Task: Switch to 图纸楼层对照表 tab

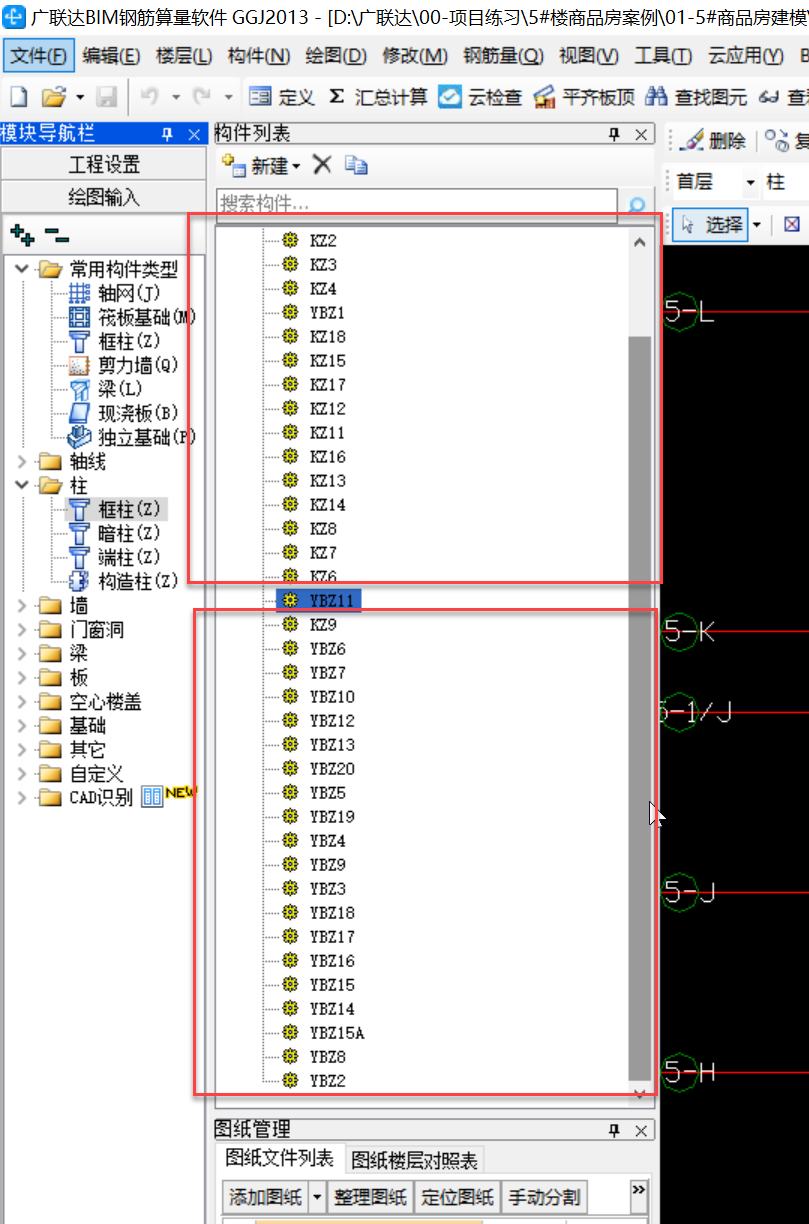Action: (413, 1160)
